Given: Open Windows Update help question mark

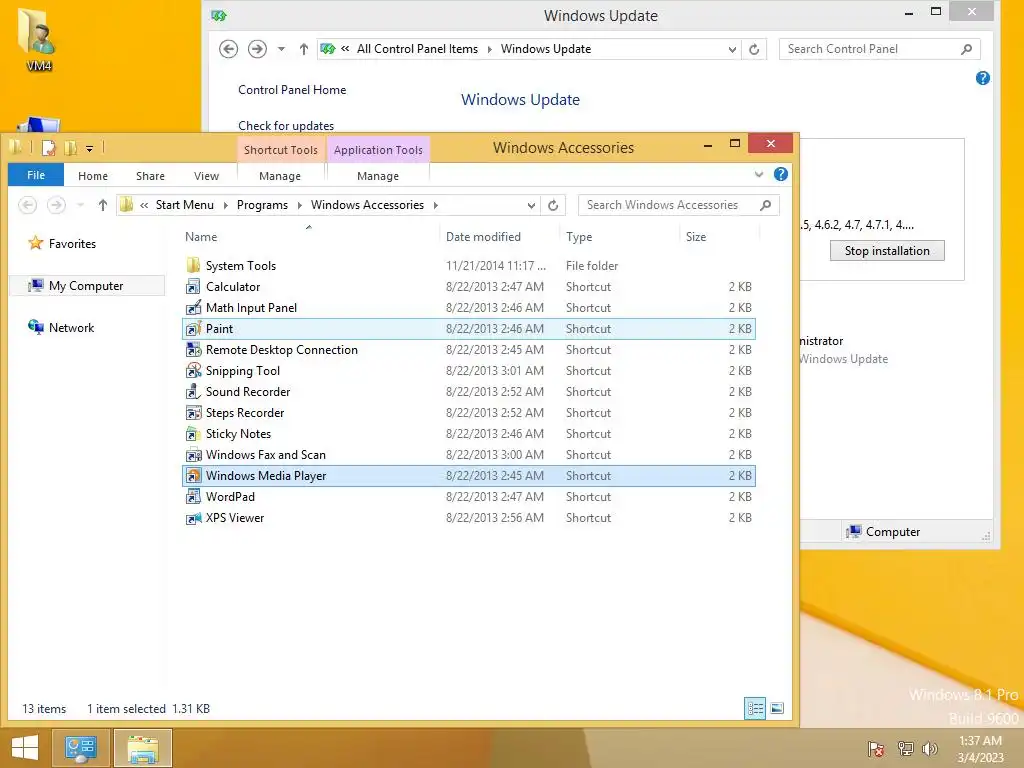Looking at the screenshot, I should click(982, 78).
